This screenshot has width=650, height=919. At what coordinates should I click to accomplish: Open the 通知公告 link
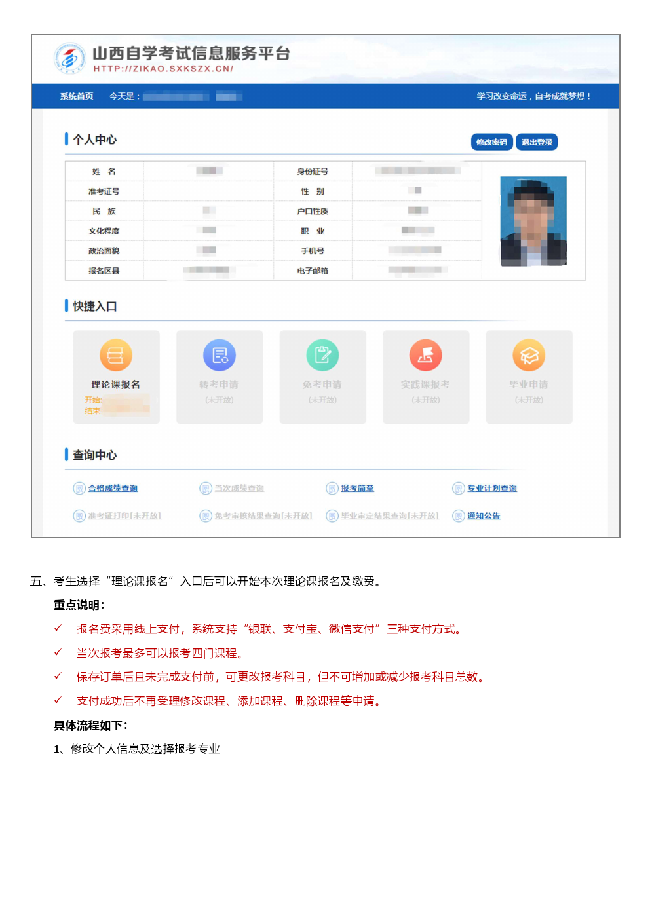click(x=484, y=516)
